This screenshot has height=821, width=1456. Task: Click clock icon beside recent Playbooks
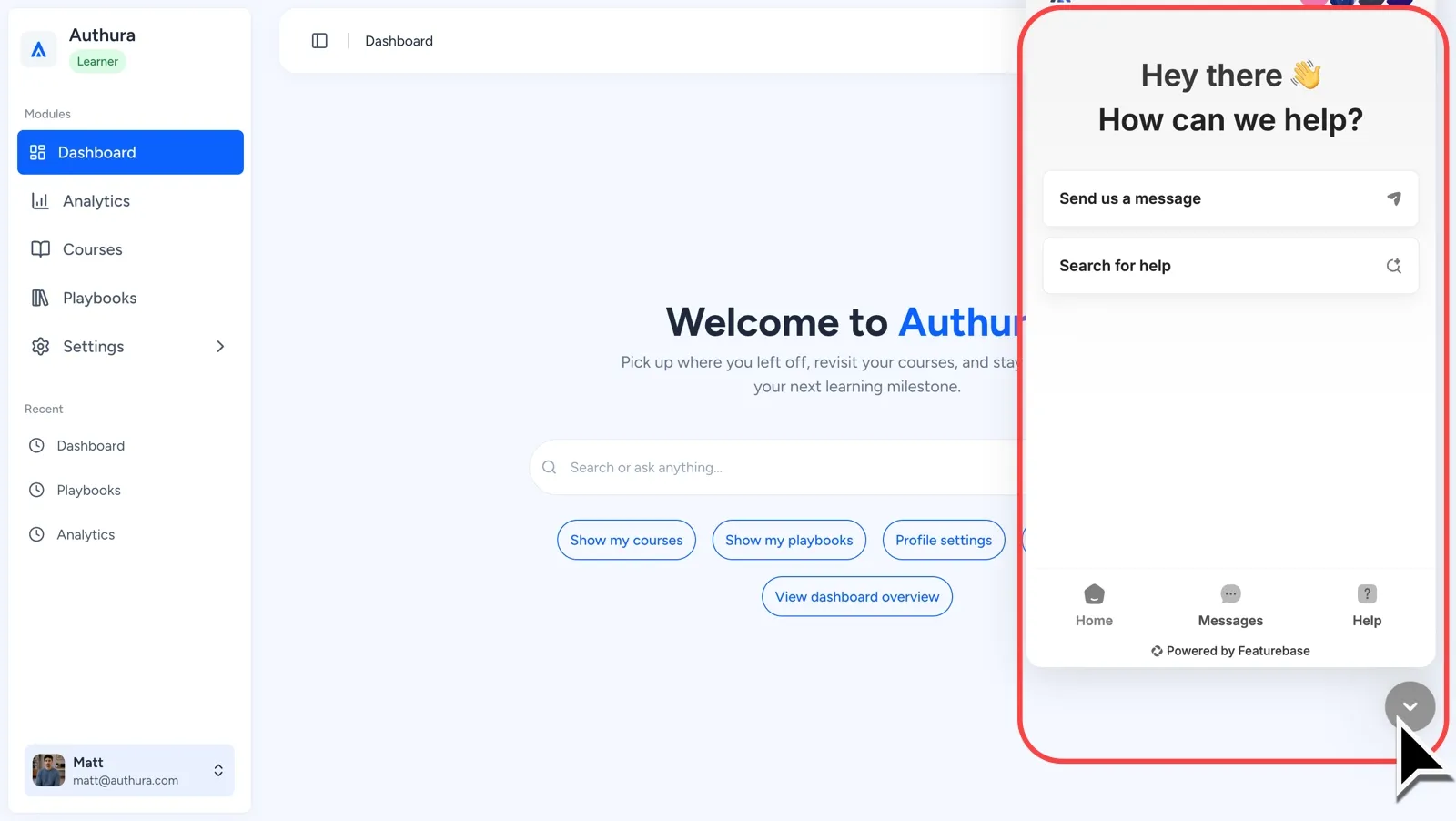(36, 491)
